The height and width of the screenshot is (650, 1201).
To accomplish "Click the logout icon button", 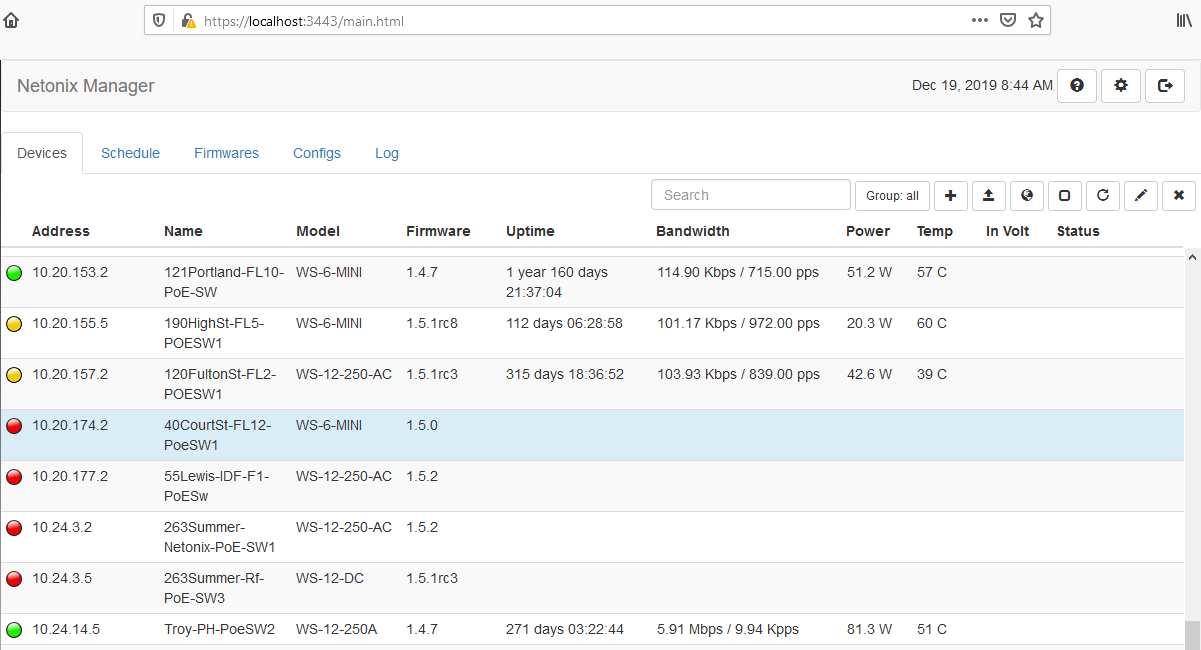I will click(1165, 86).
